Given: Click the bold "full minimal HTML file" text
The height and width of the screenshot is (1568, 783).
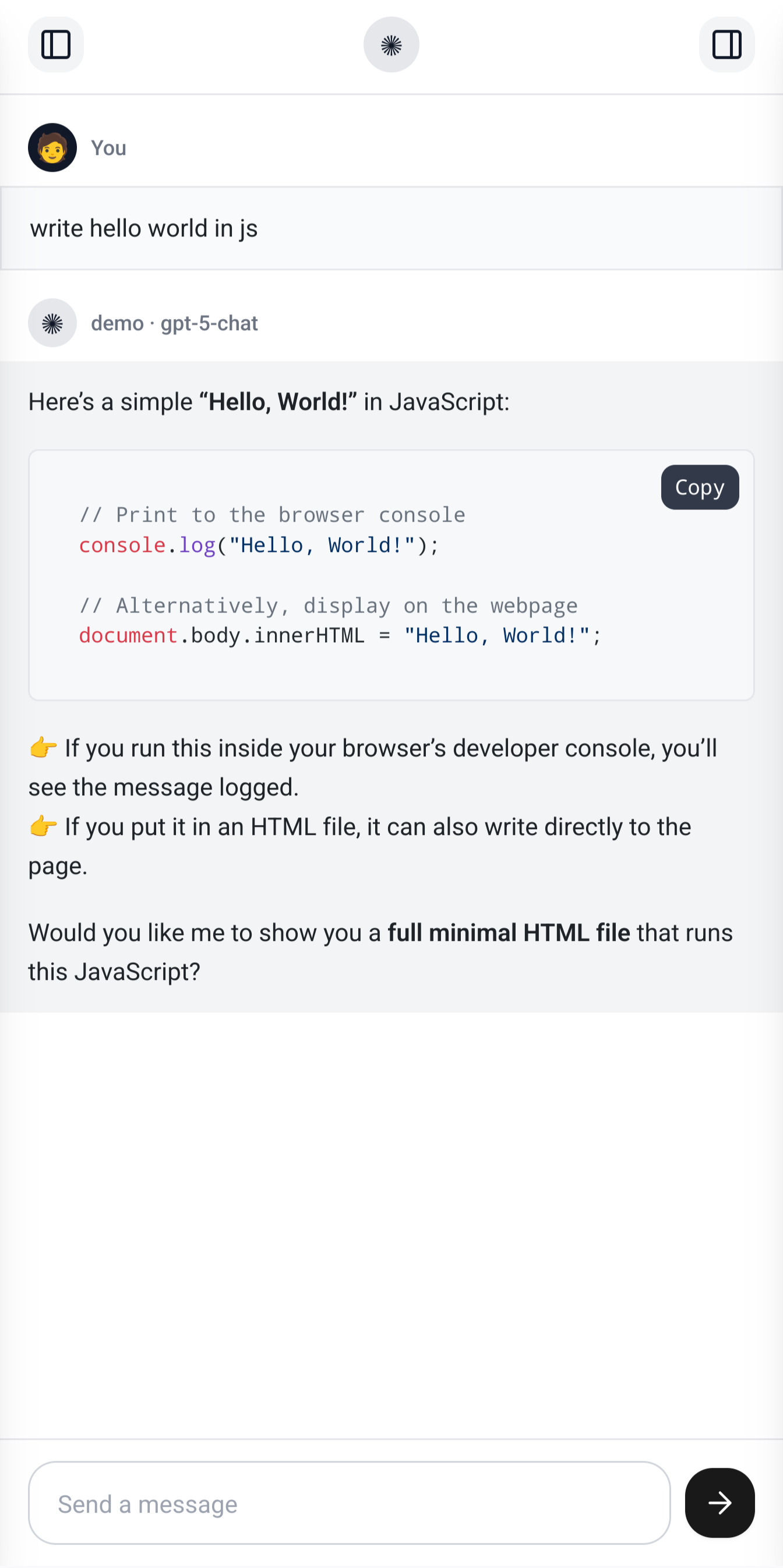Looking at the screenshot, I should [x=509, y=932].
